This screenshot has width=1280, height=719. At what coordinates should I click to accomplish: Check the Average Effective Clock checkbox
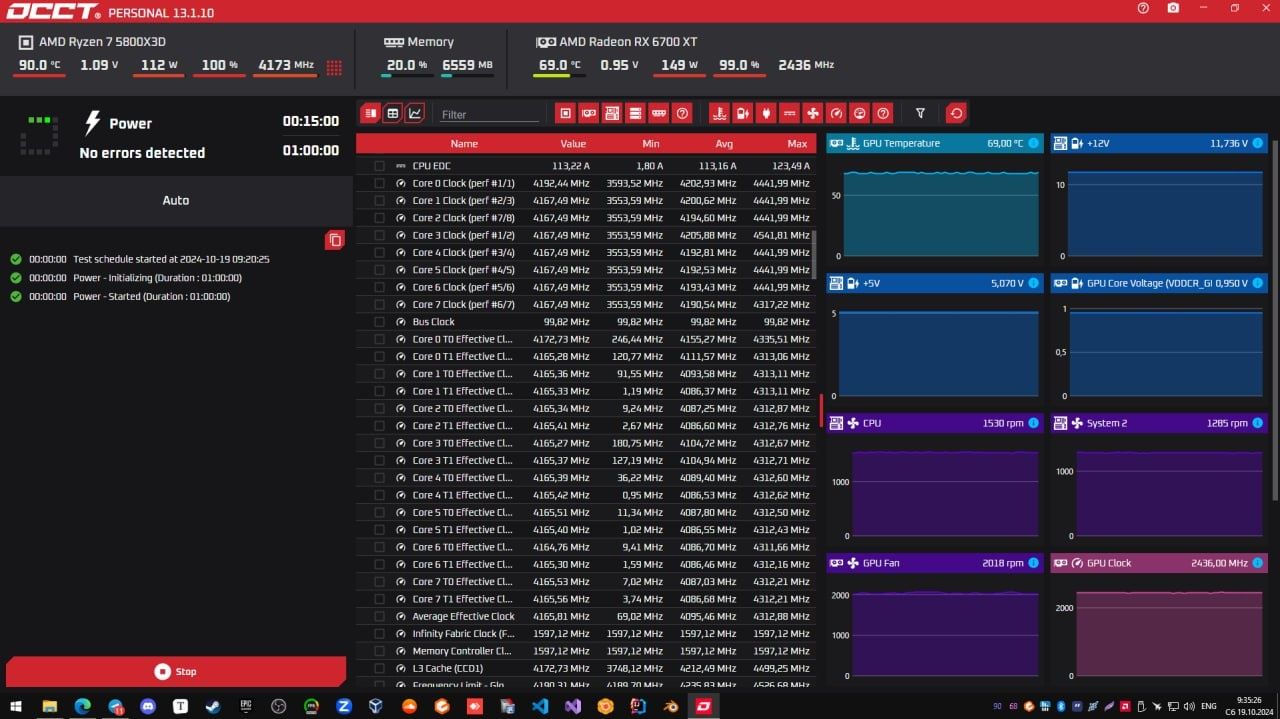pos(379,616)
